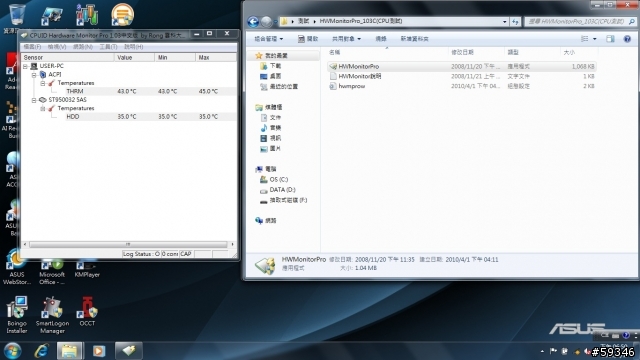Open the address bar history dropdown
Image resolution: width=640 pixels, height=360 pixels.
[x=505, y=22]
